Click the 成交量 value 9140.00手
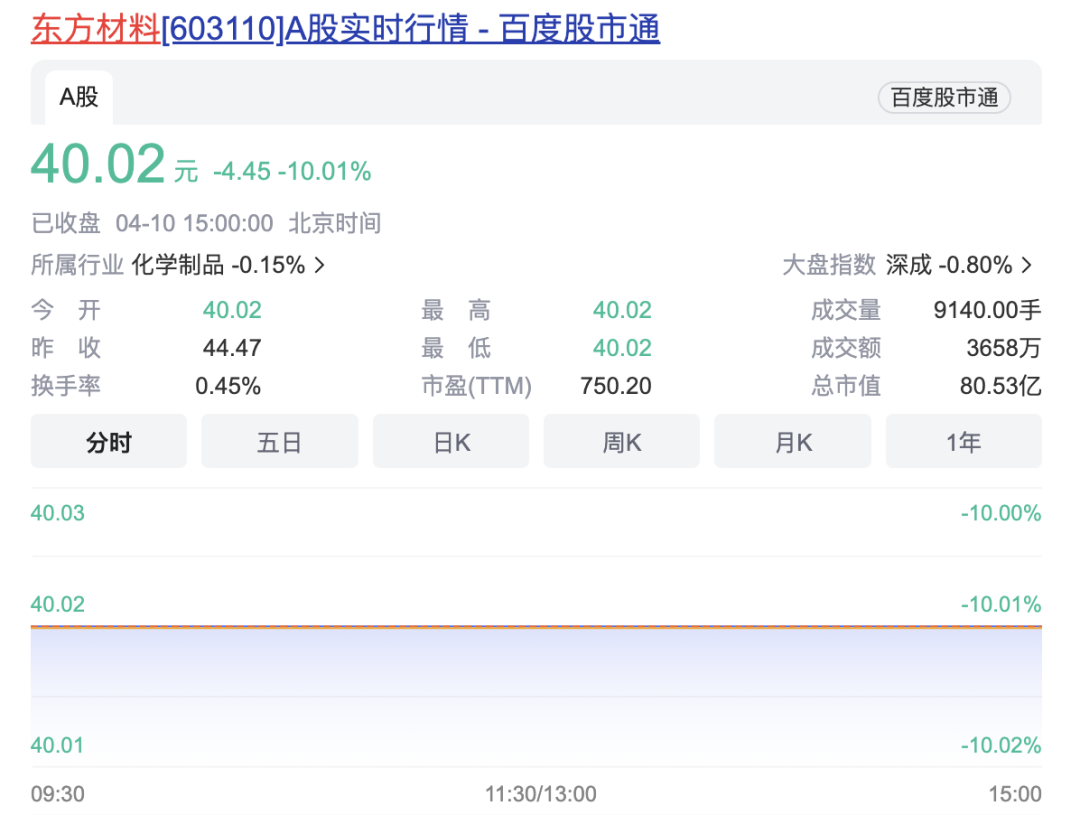The image size is (1080, 815). [987, 310]
